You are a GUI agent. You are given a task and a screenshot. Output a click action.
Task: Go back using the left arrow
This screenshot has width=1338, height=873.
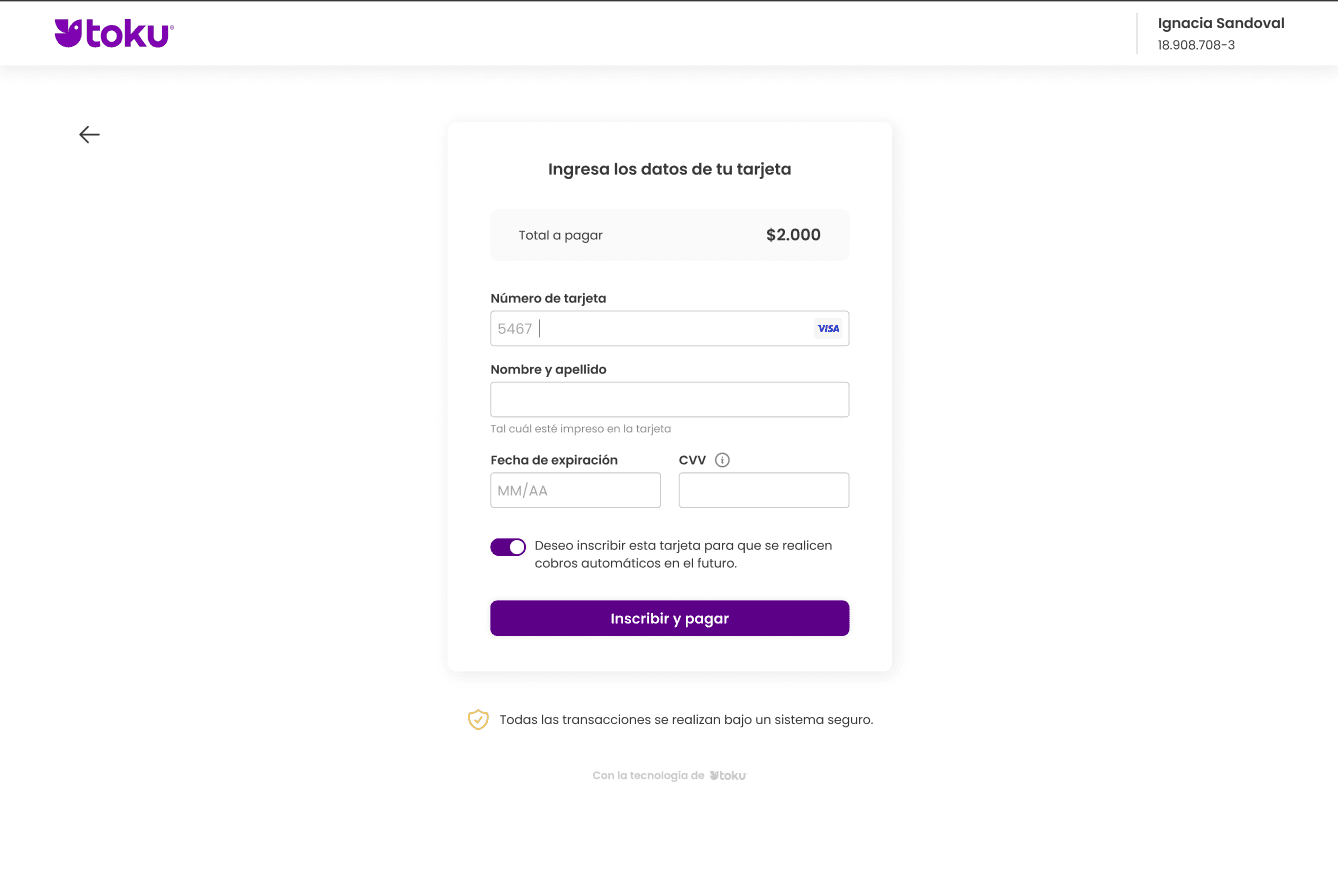pyautogui.click(x=90, y=135)
